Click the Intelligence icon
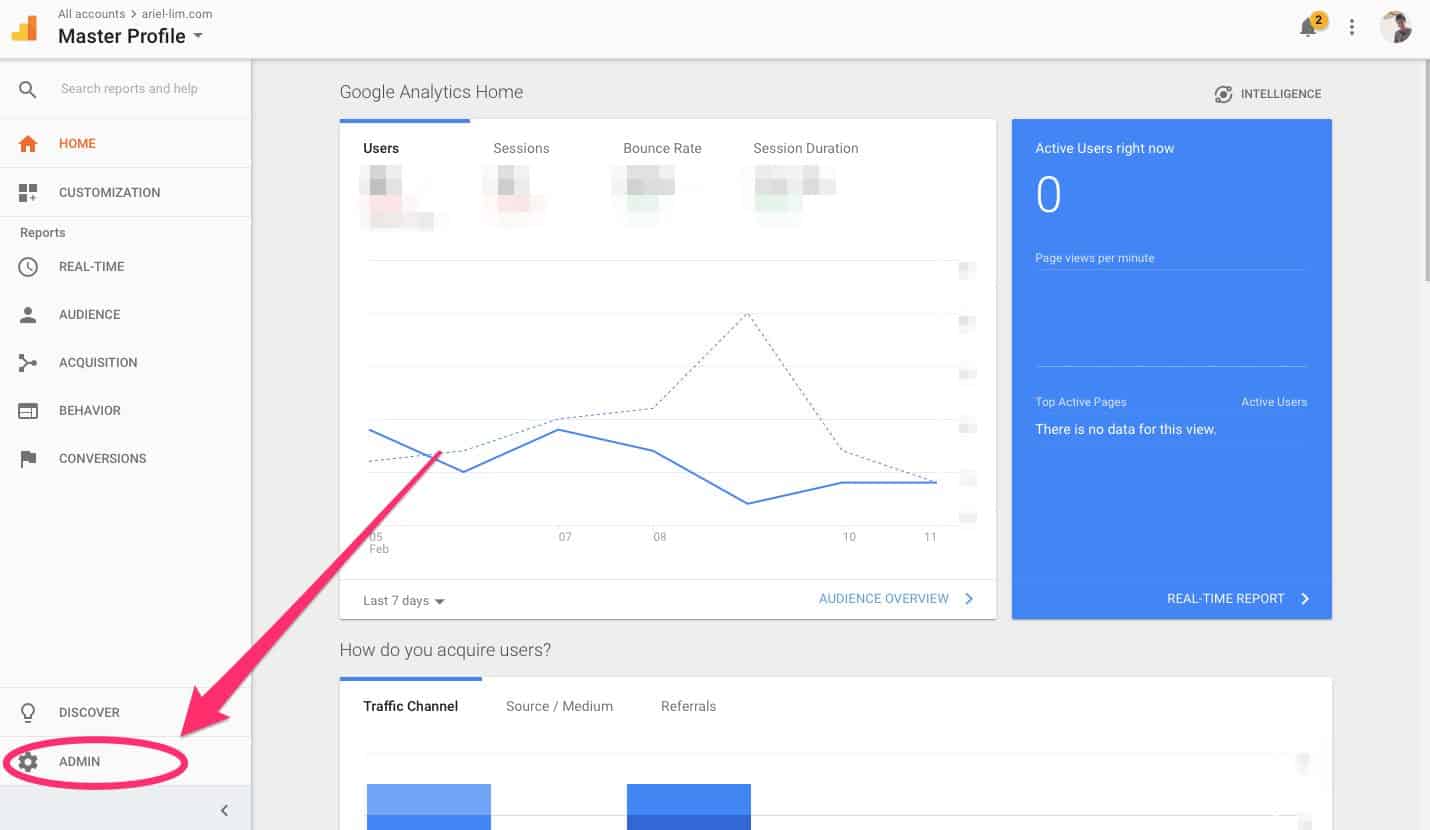Viewport: 1430px width, 830px height. coord(1223,94)
